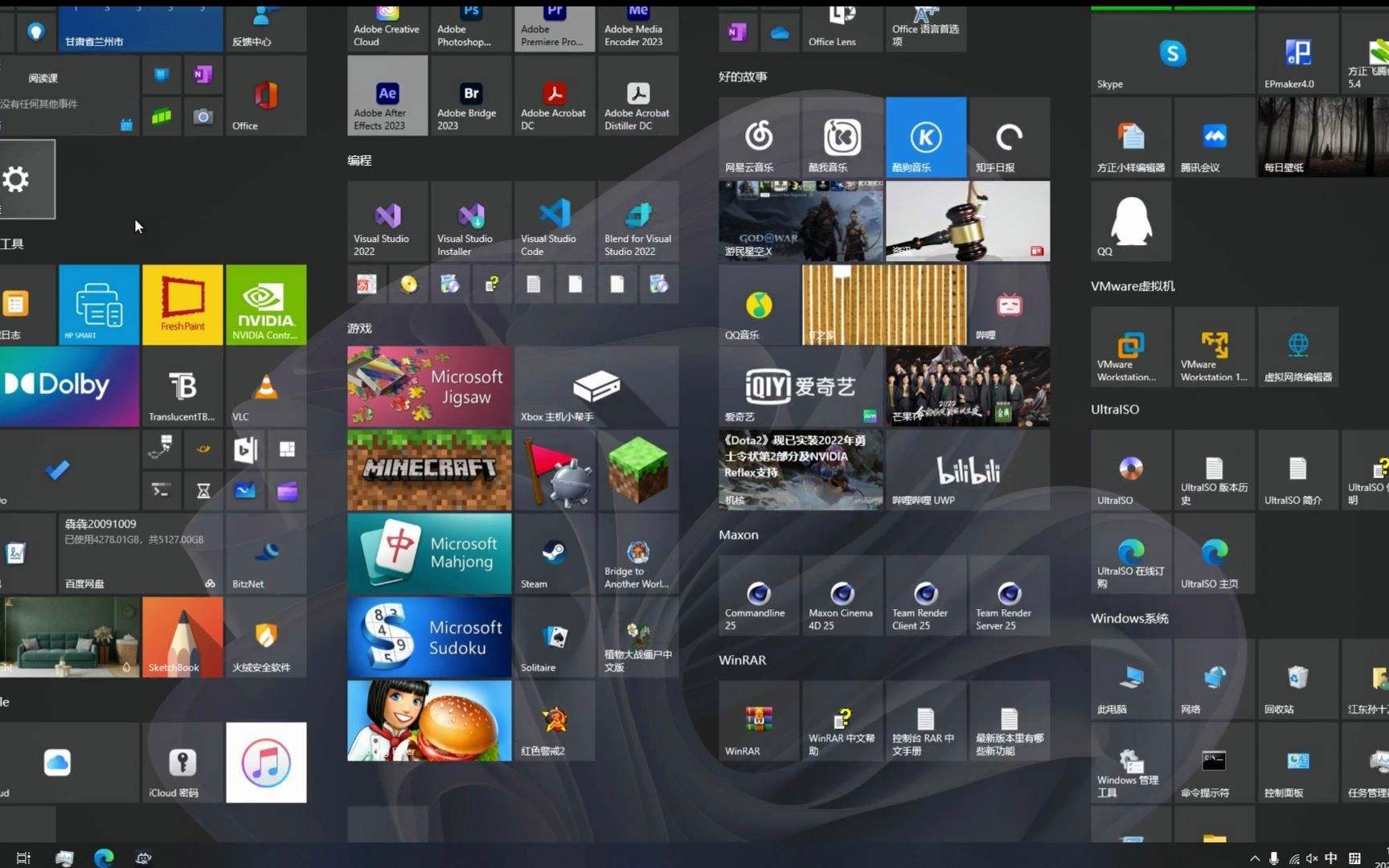Image resolution: width=1389 pixels, height=868 pixels.
Task: Open VMware Workstation tile
Action: [x=1131, y=346]
